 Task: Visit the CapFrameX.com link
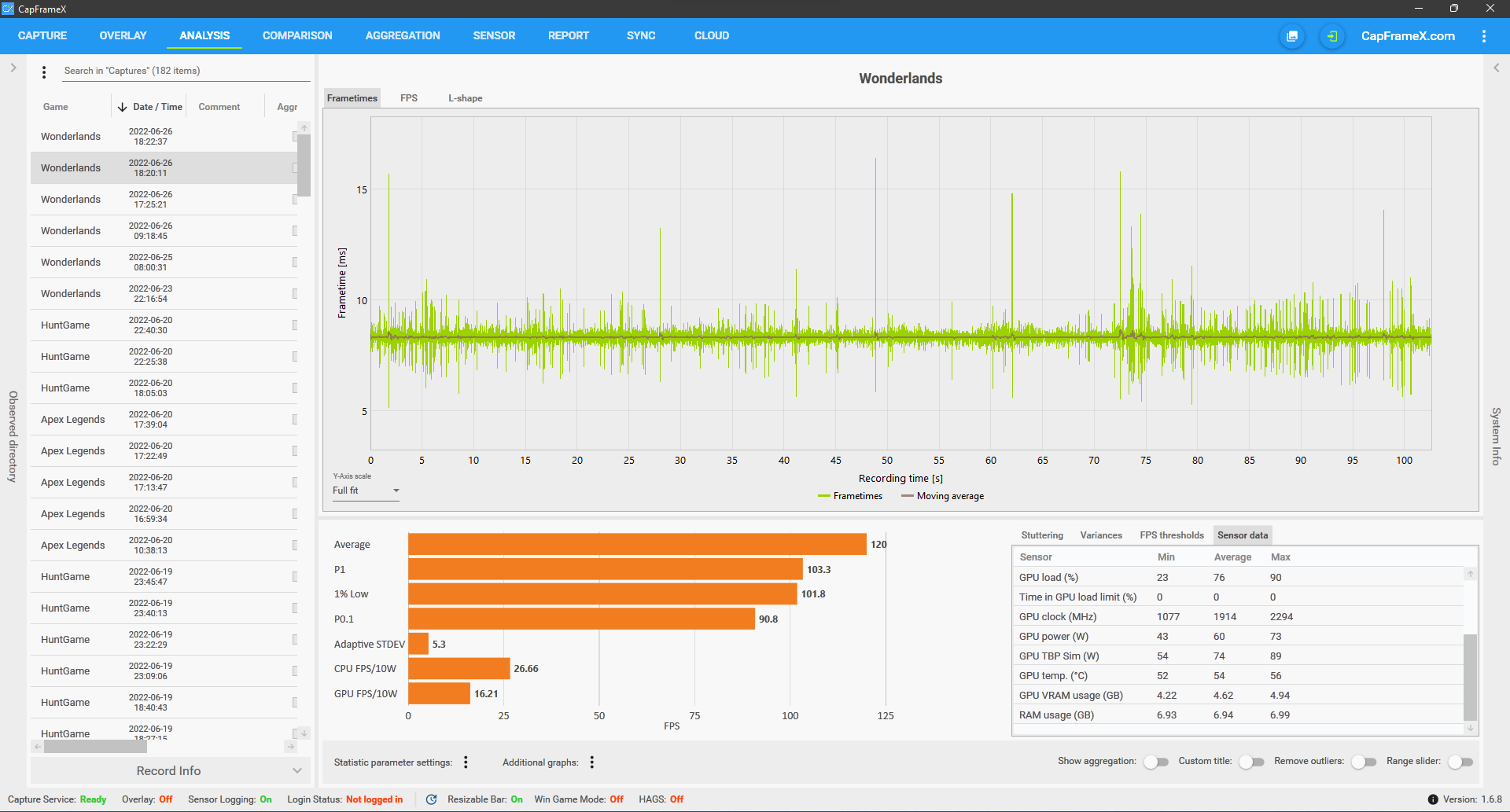(1408, 36)
